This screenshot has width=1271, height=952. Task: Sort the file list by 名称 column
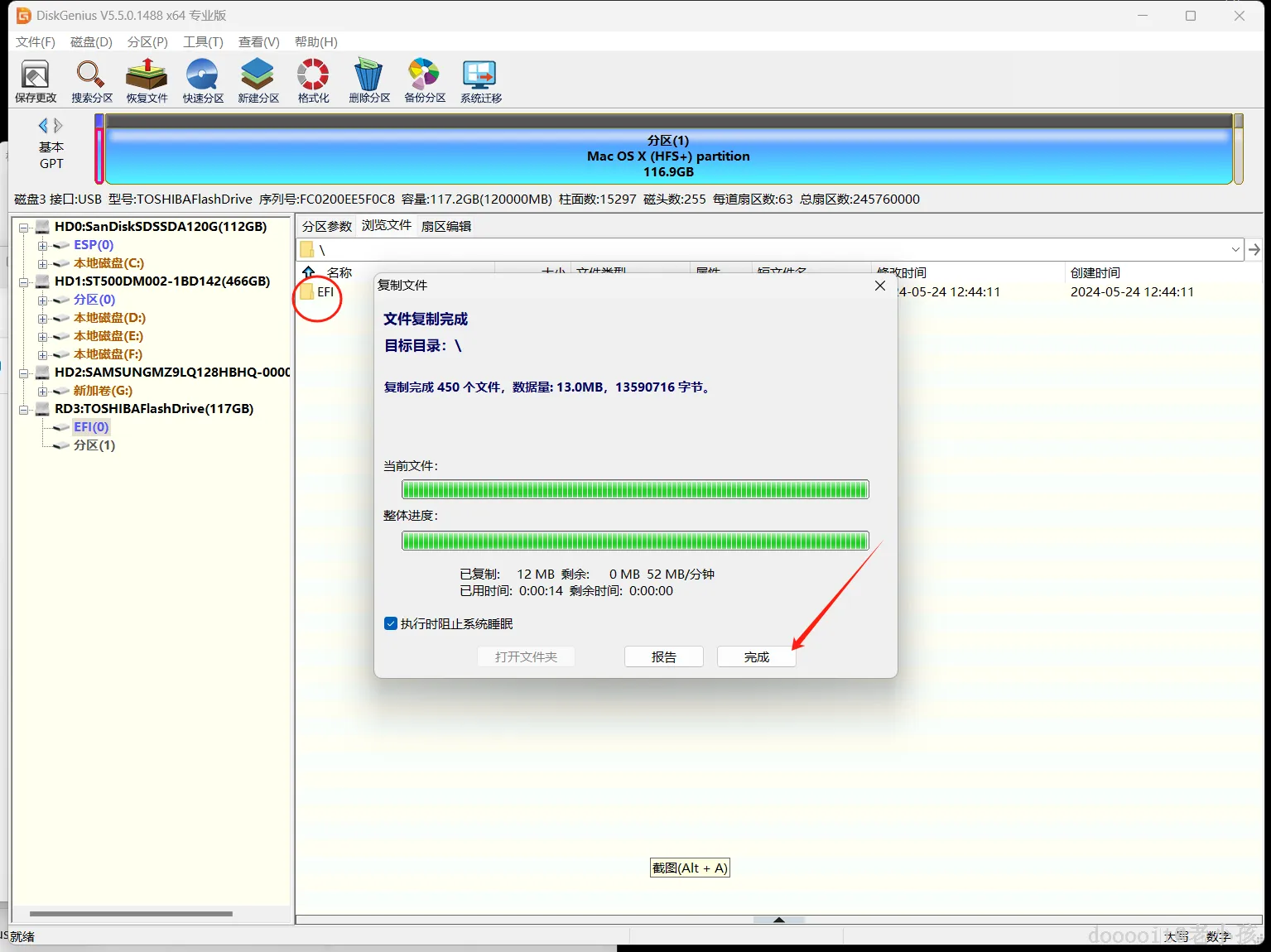[x=339, y=272]
